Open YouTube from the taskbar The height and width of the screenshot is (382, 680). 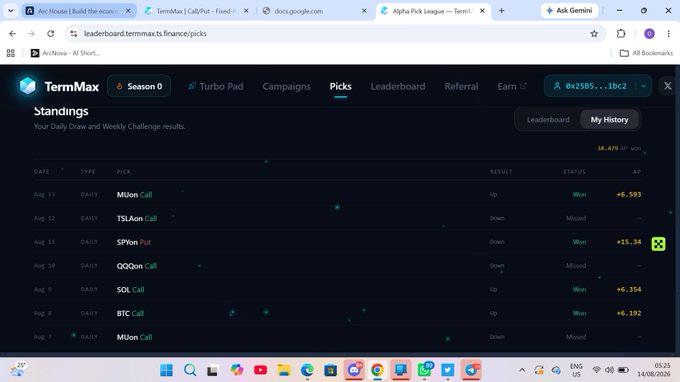coord(260,370)
